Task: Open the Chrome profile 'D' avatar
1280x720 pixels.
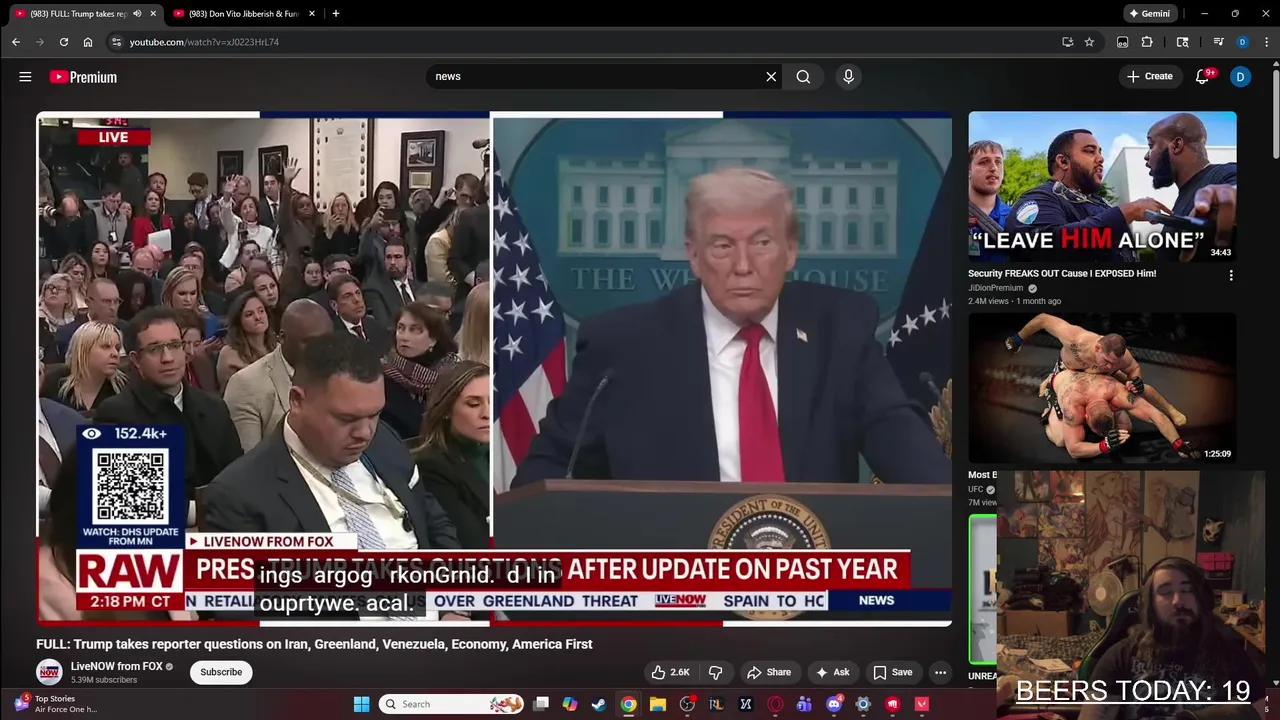Action: pos(1242,42)
